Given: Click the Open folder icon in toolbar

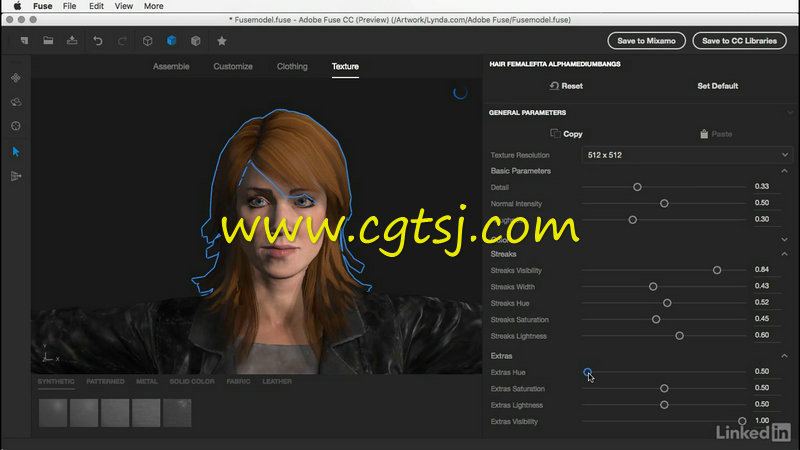Looking at the screenshot, I should [48, 41].
